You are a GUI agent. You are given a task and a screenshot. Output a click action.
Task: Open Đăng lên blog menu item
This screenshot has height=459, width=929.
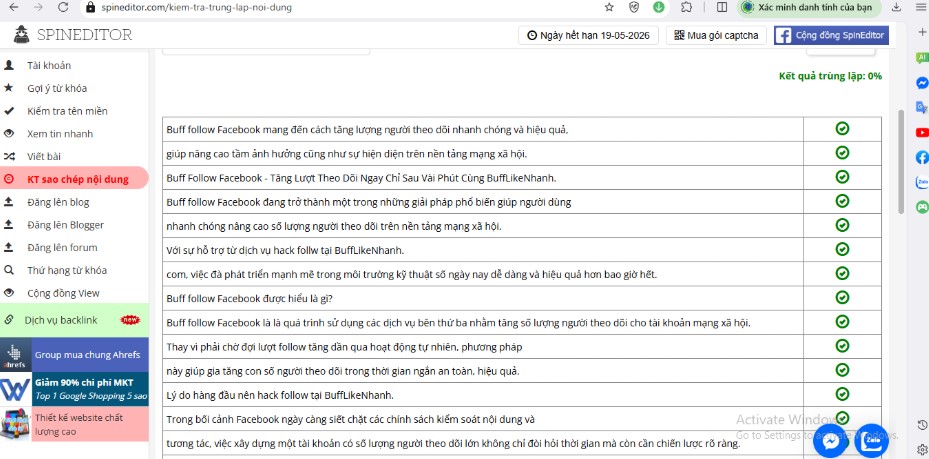tap(58, 202)
